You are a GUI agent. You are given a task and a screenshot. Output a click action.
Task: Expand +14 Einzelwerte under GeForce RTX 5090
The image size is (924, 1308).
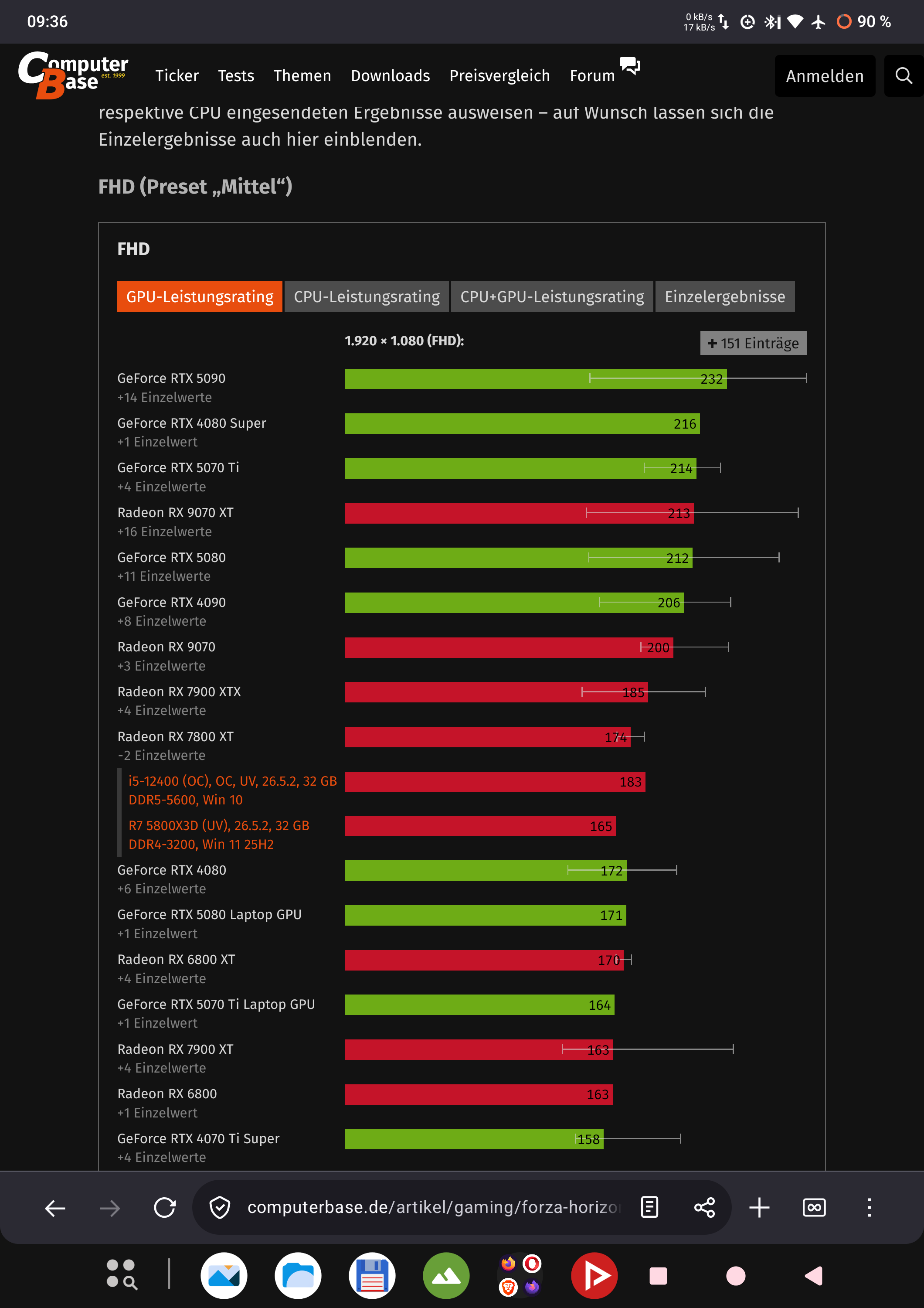[164, 397]
